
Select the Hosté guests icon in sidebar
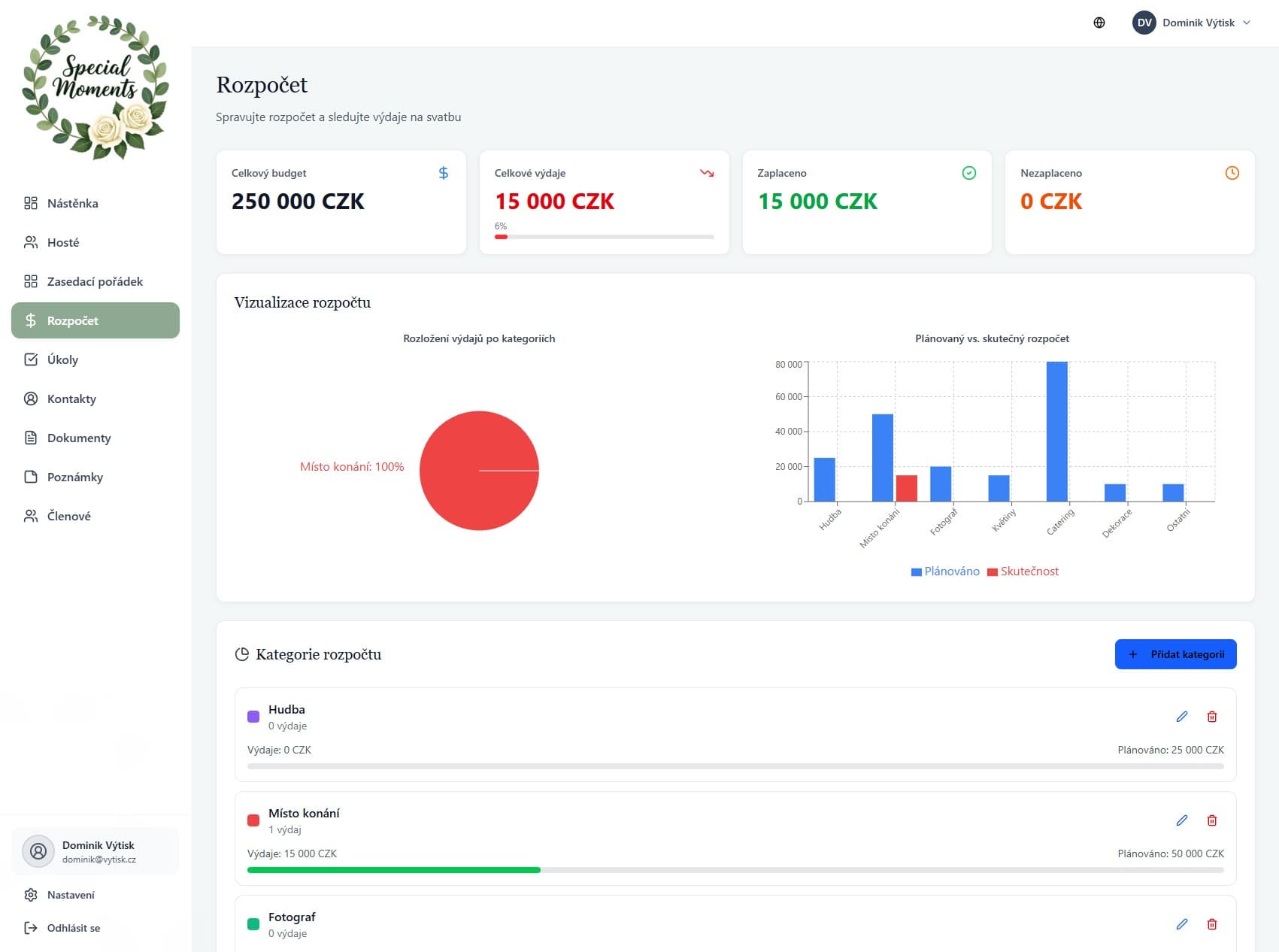click(31, 242)
